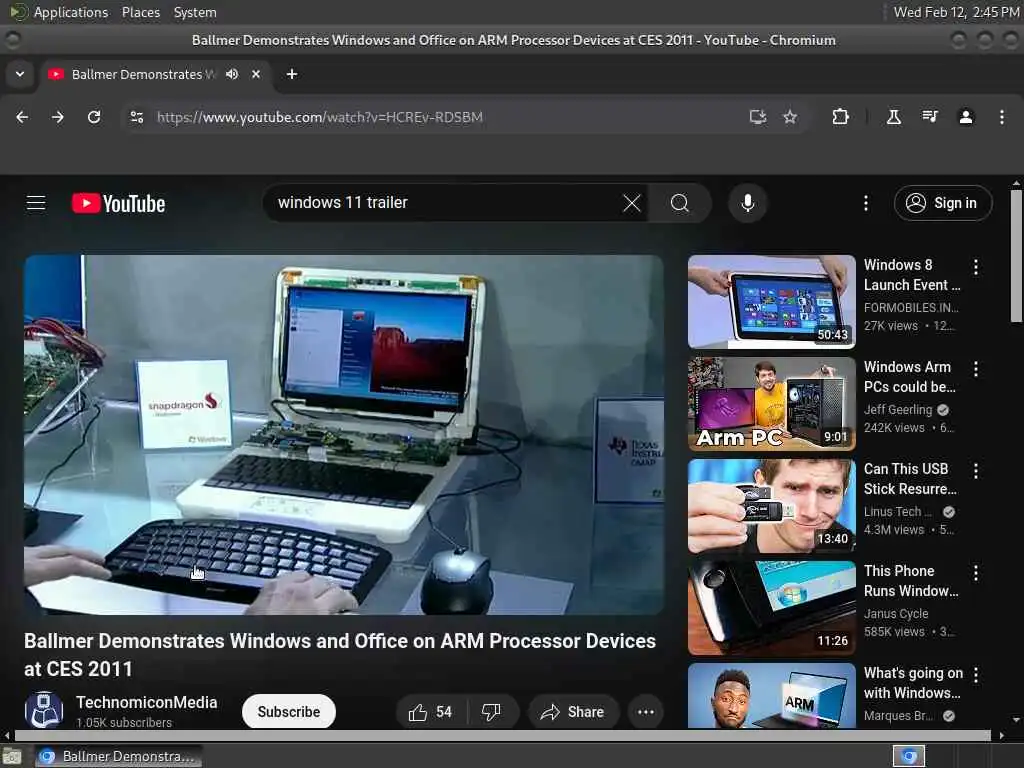Click the show desktop icon in taskbar
This screenshot has height=768, width=1024.
pos(12,756)
